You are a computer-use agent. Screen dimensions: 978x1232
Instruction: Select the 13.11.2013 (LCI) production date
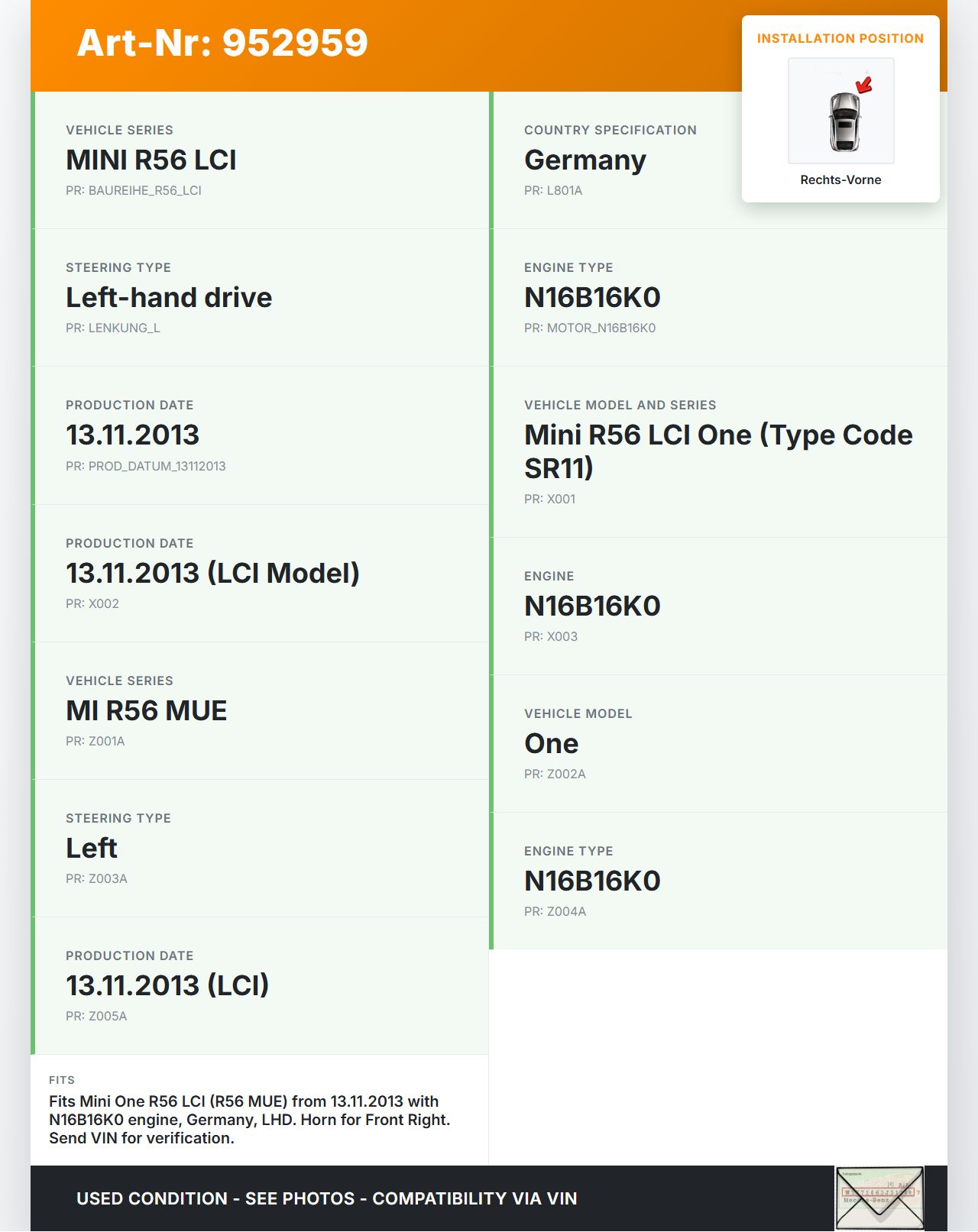pyautogui.click(x=167, y=986)
